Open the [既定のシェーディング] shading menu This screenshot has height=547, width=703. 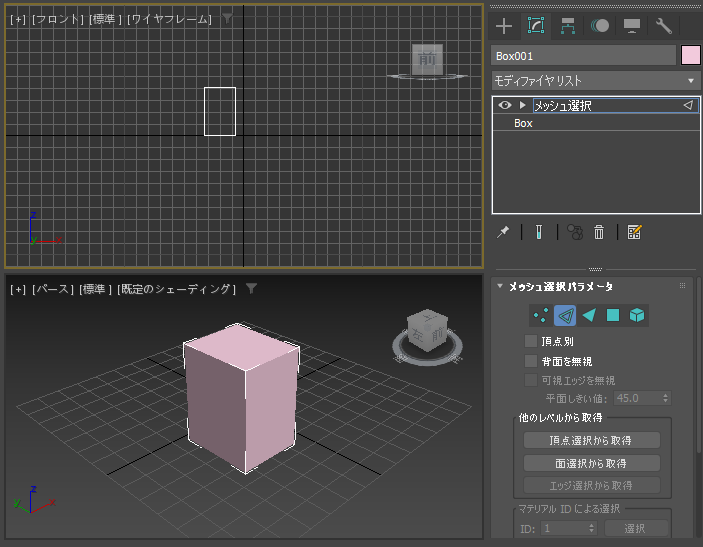click(176, 289)
